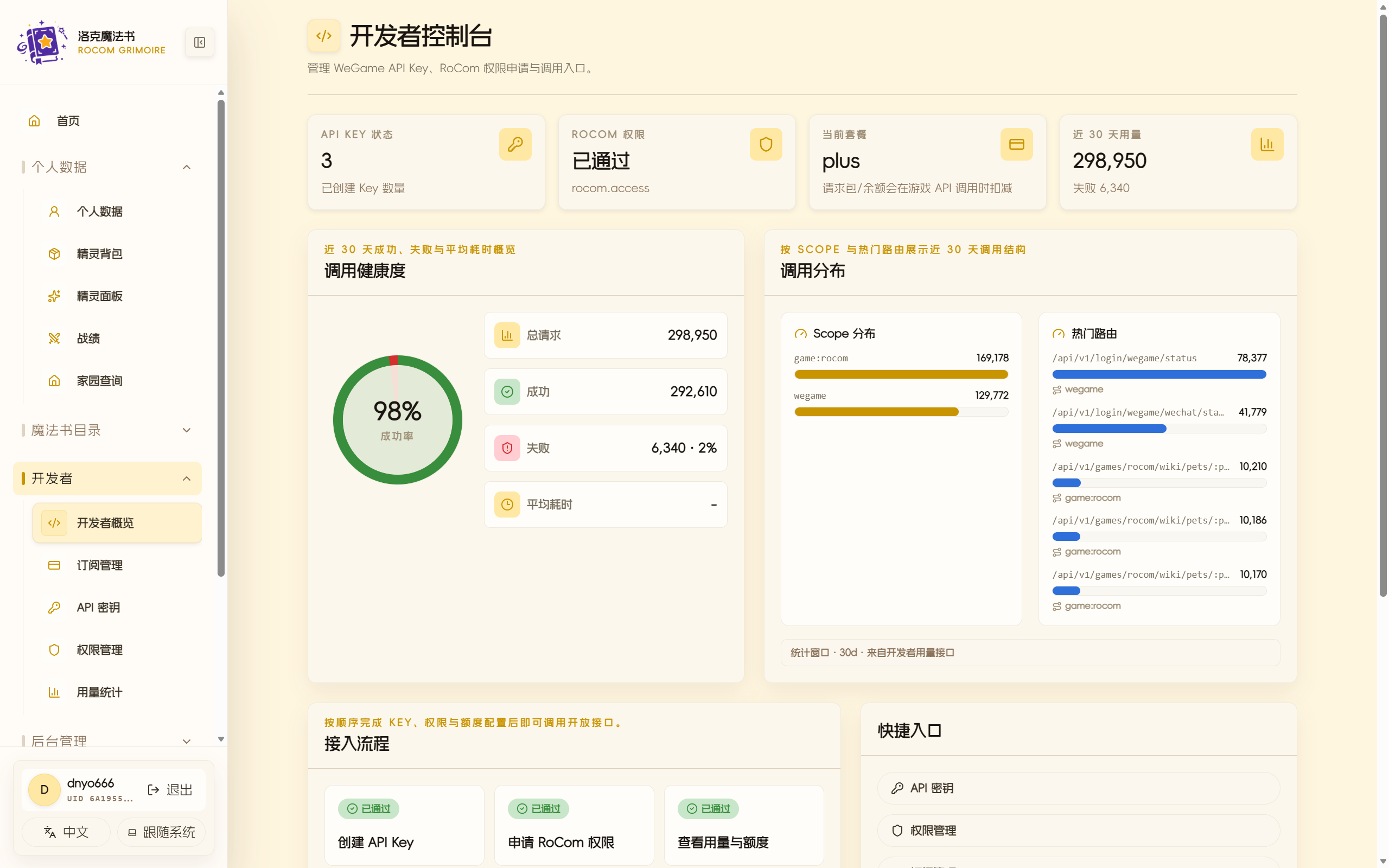Click the gauge icon next to 热门路由
This screenshot has width=1389, height=868.
(1059, 334)
